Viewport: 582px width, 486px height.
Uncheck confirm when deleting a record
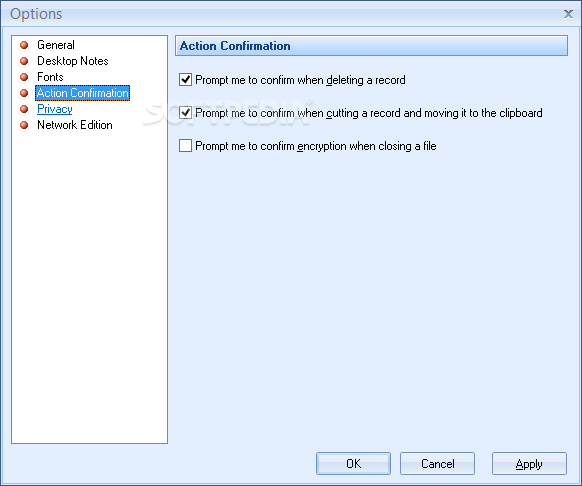185,79
